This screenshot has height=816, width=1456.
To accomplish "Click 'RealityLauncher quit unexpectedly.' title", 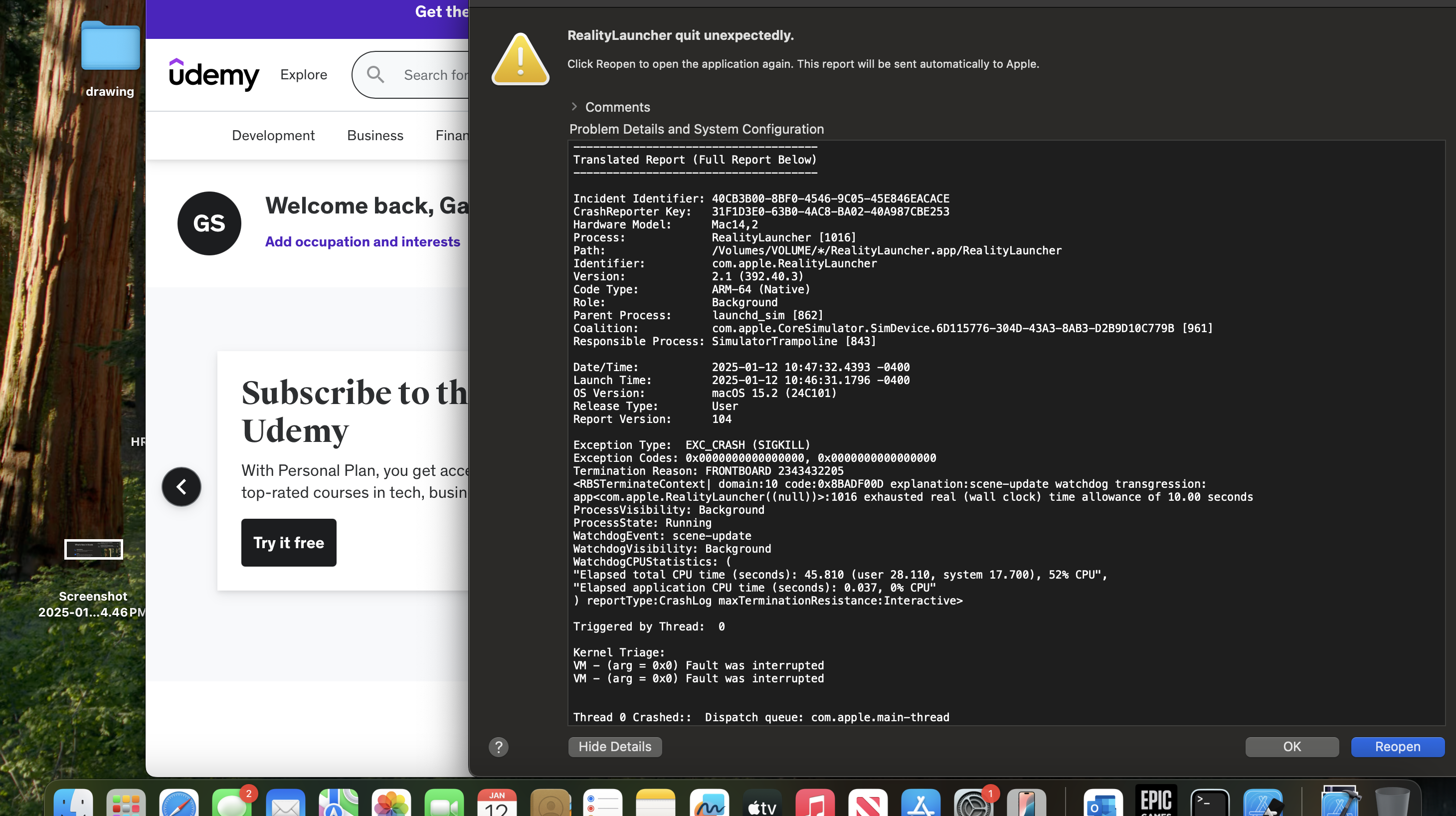I will coord(681,35).
